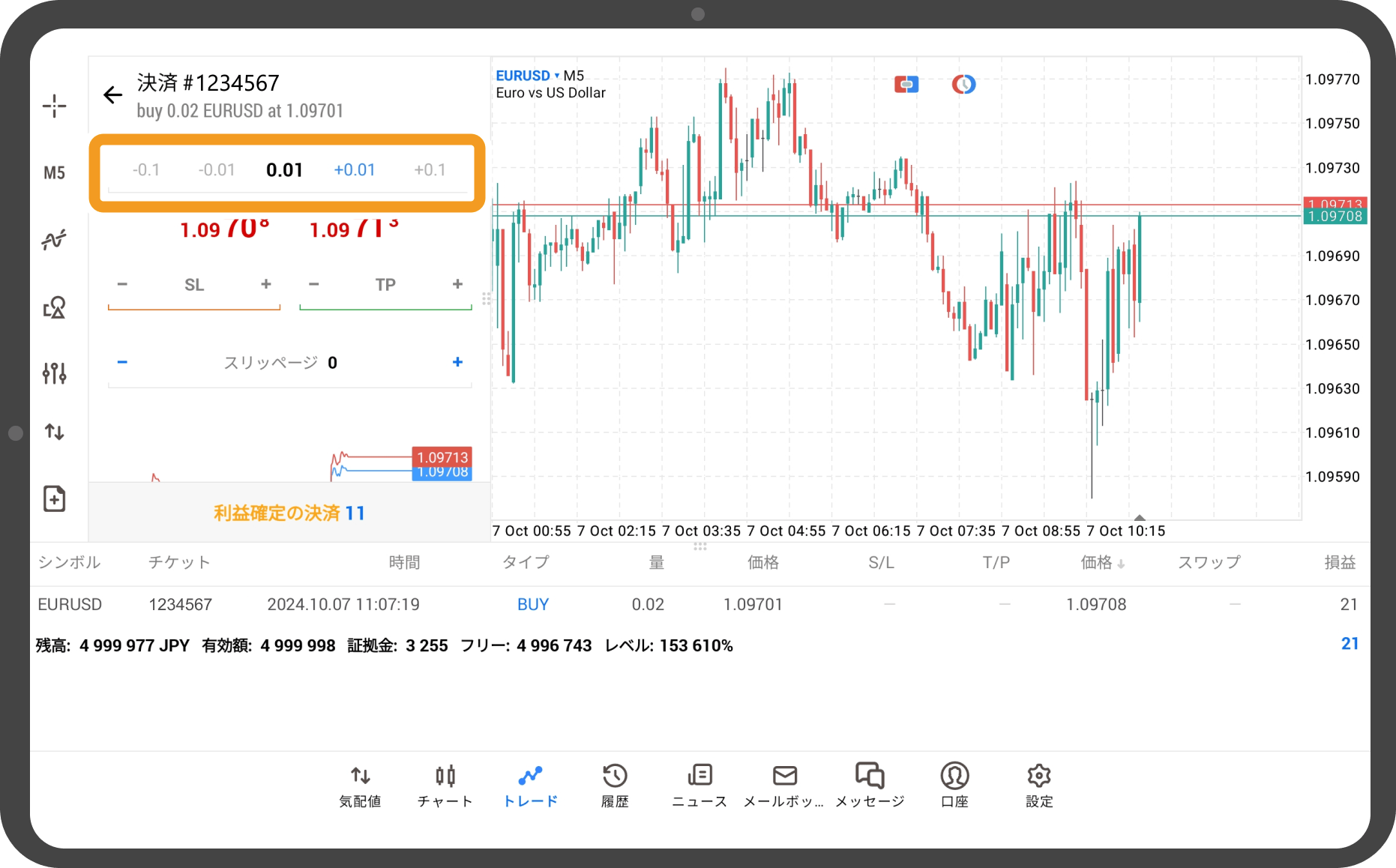The width and height of the screenshot is (1396, 868).
Task: Go back from the close order panel
Action: pyautogui.click(x=112, y=95)
